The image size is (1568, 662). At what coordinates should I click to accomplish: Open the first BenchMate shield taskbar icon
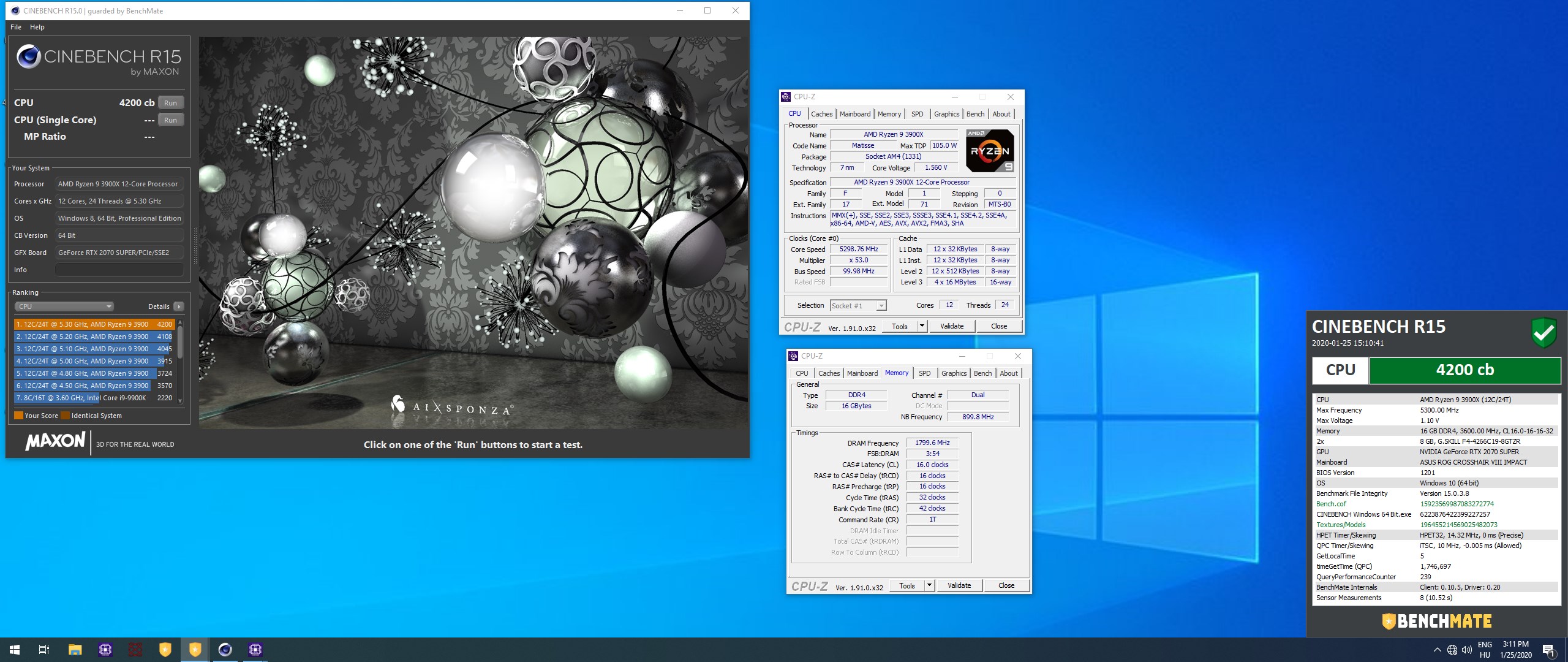click(165, 650)
